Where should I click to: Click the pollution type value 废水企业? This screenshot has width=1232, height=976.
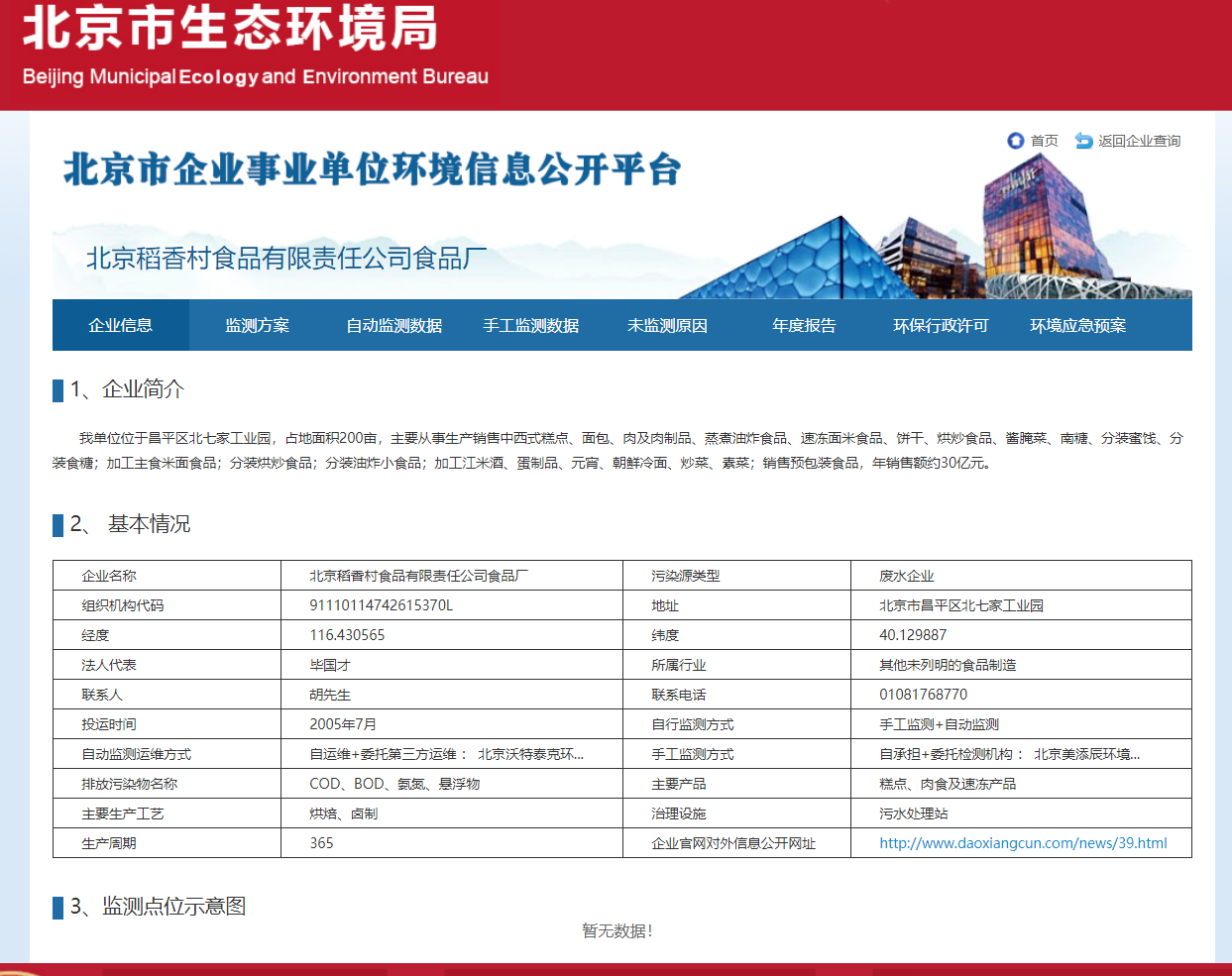tap(907, 576)
